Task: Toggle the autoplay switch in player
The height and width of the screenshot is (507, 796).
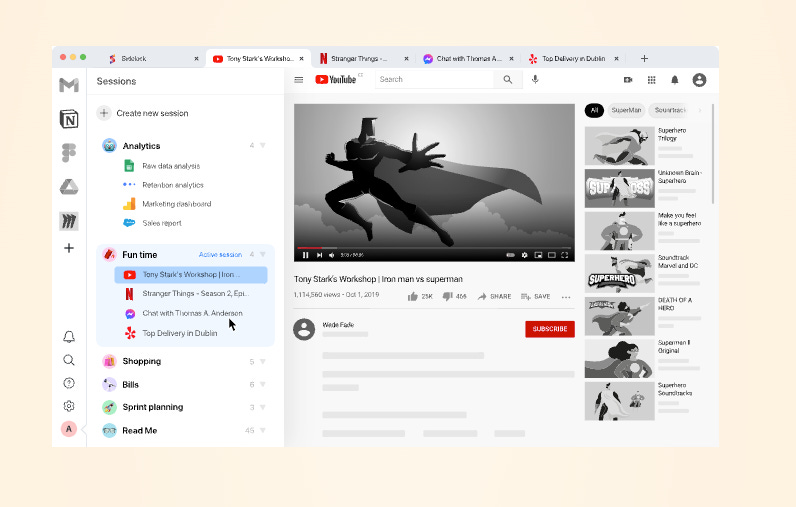Action: [511, 255]
